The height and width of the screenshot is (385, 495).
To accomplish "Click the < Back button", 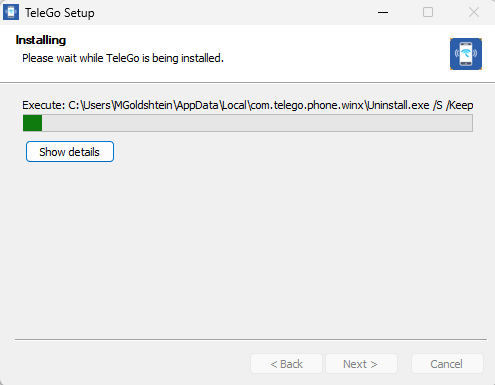I will point(286,364).
